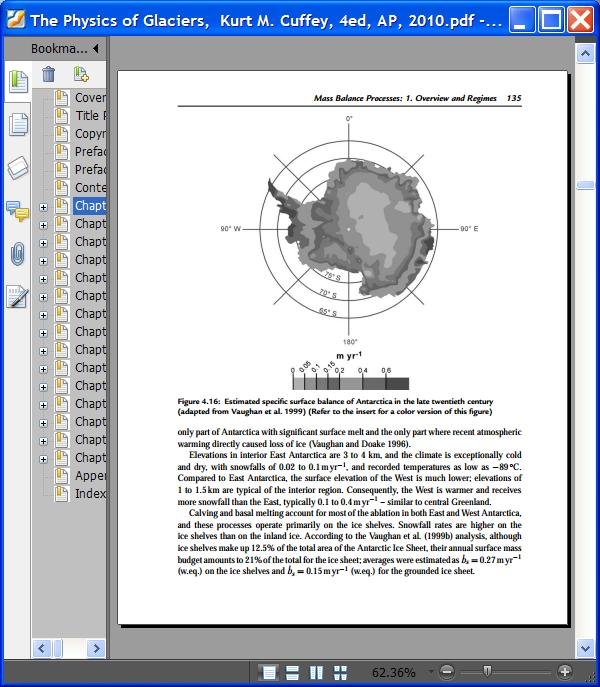The width and height of the screenshot is (600, 687).
Task: Open the second Preface bookmark
Action: click(x=90, y=170)
